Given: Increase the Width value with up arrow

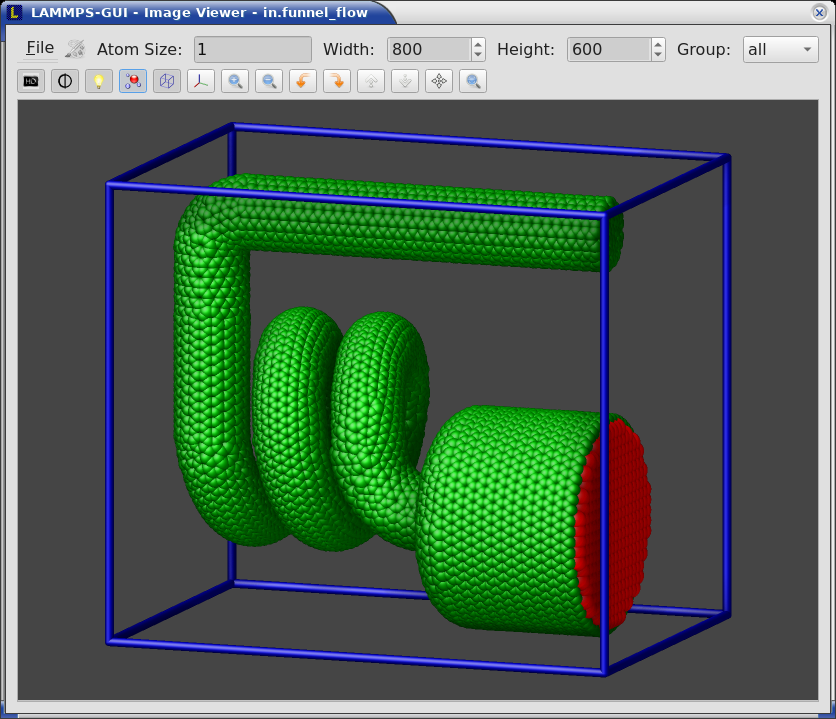Looking at the screenshot, I should click(x=478, y=44).
